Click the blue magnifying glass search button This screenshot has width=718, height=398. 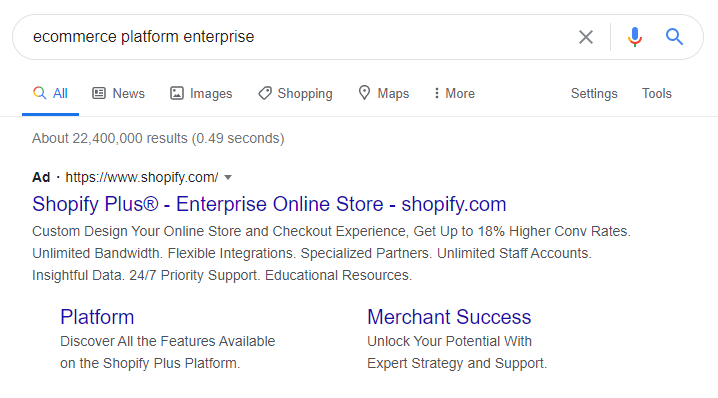point(674,37)
